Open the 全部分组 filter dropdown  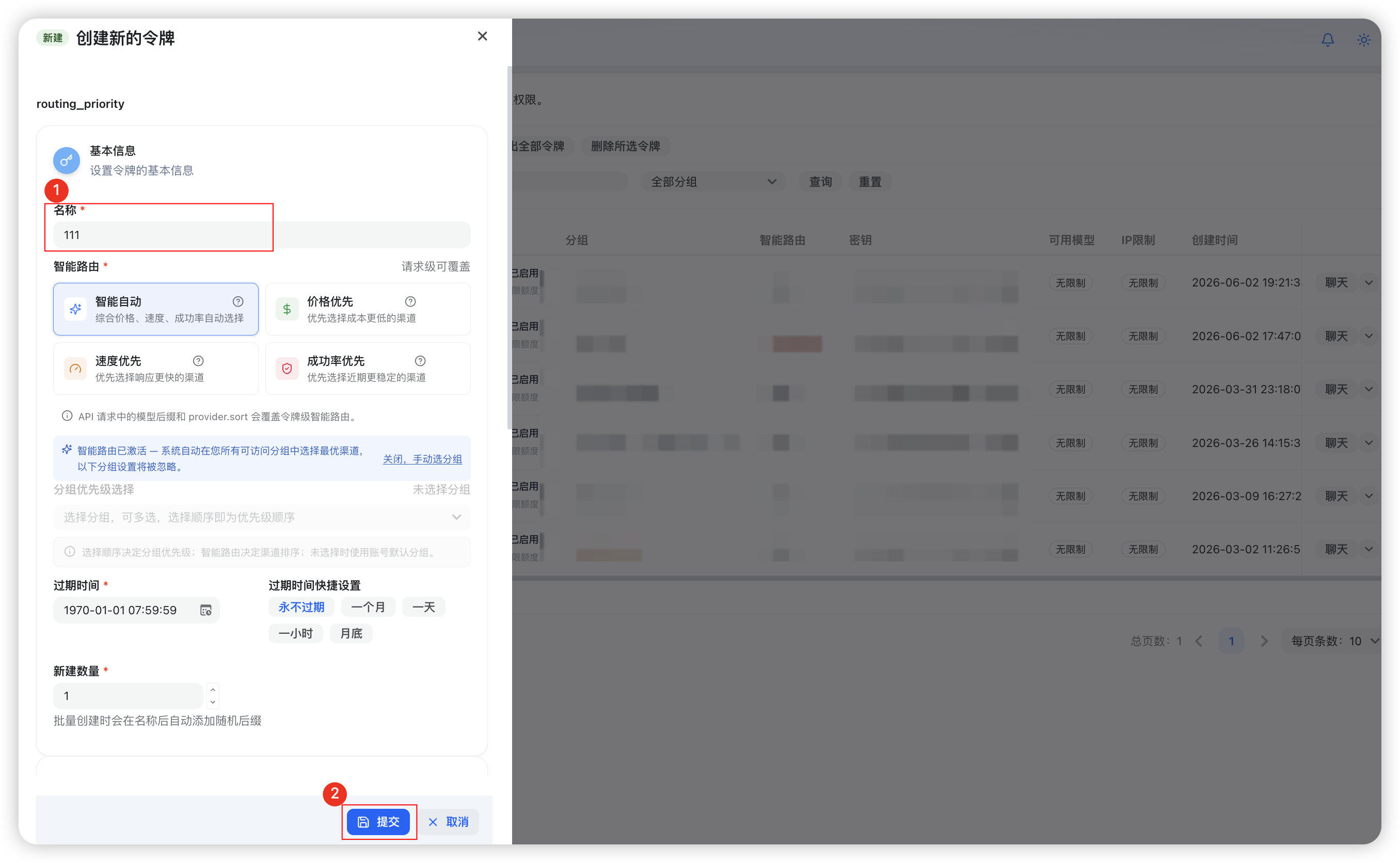point(713,182)
